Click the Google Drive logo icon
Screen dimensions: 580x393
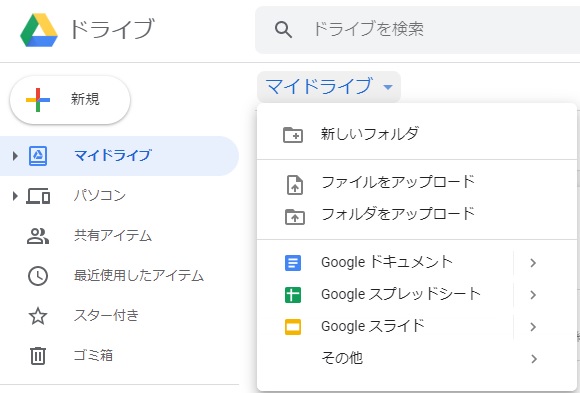[39, 30]
